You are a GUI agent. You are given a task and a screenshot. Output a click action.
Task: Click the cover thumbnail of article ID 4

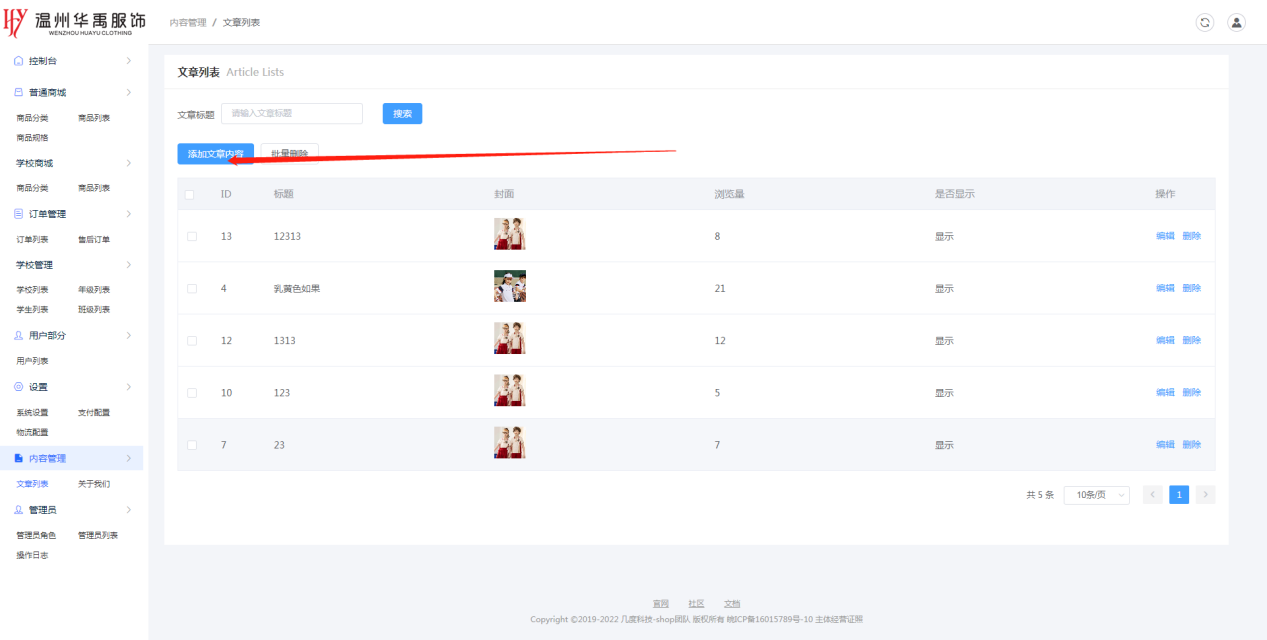coord(510,287)
